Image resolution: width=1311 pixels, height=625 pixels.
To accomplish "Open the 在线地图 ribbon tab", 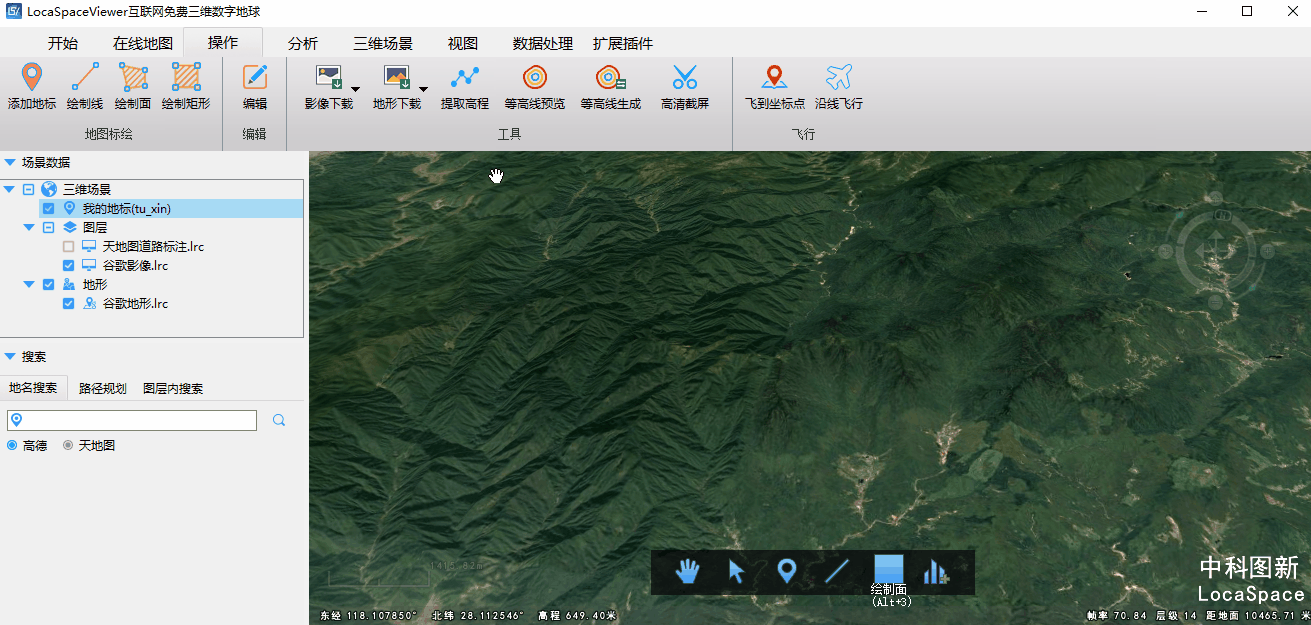I will click(143, 43).
